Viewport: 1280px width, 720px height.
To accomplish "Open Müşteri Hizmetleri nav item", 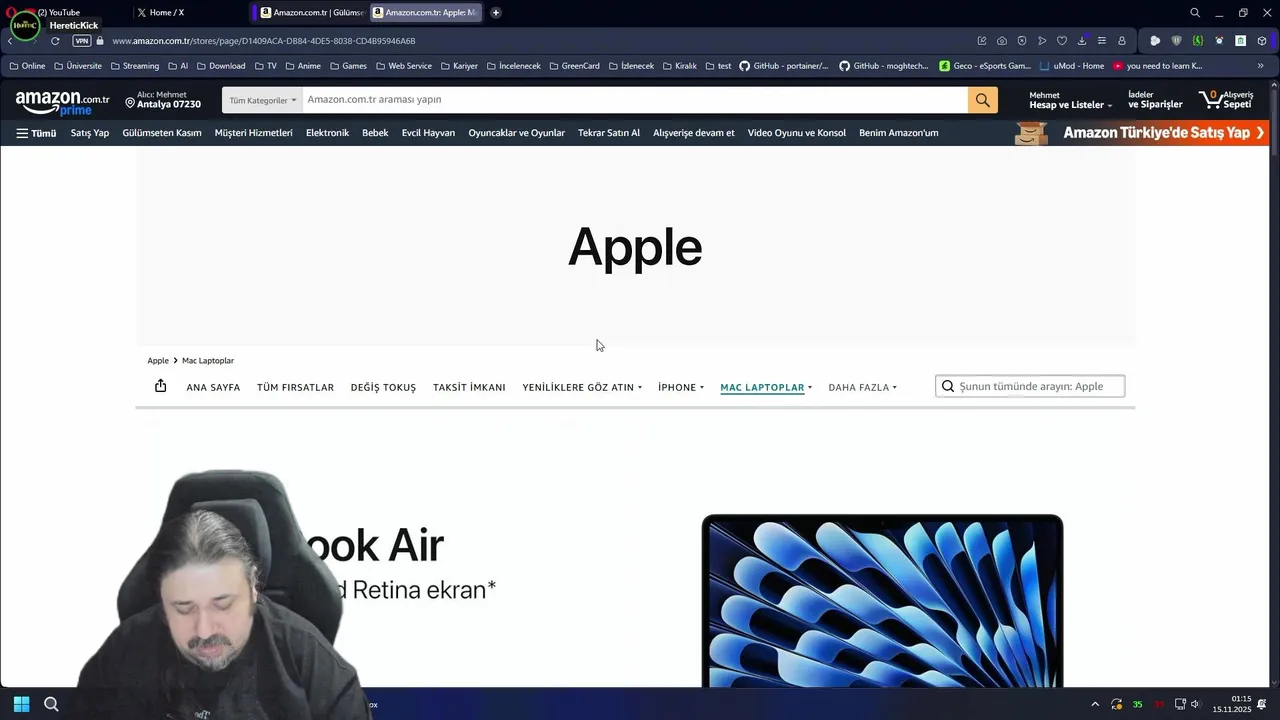I will 254,133.
